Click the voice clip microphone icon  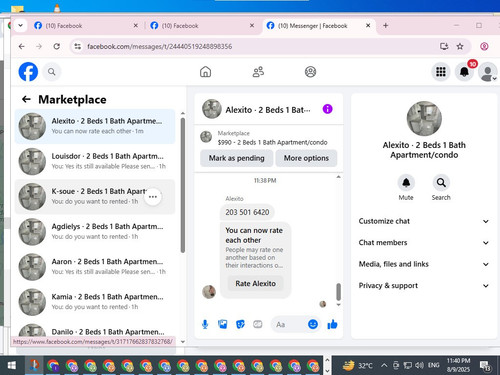click(205, 324)
